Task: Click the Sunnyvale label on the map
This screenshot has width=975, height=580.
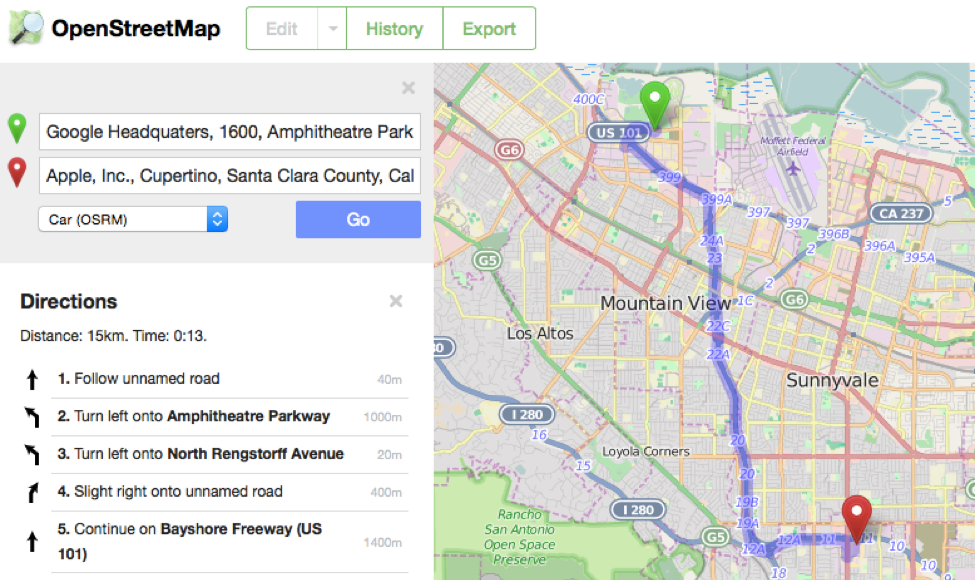Action: tap(833, 380)
